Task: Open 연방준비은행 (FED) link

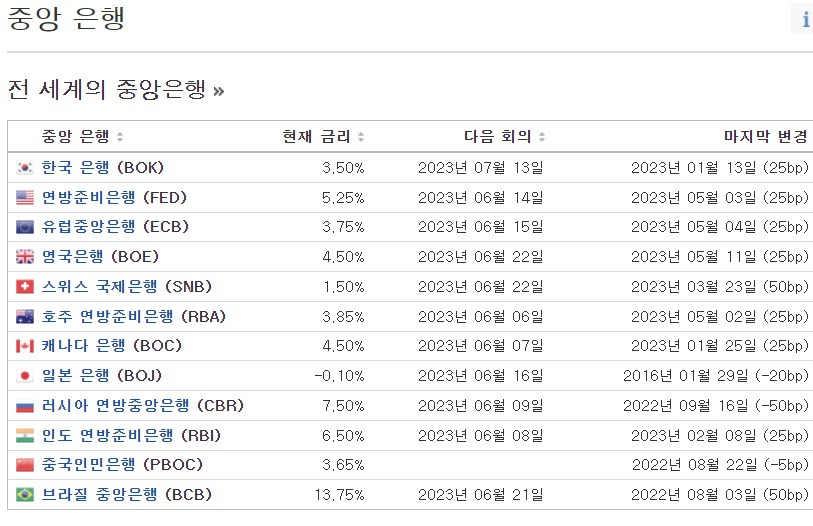Action: coord(114,198)
